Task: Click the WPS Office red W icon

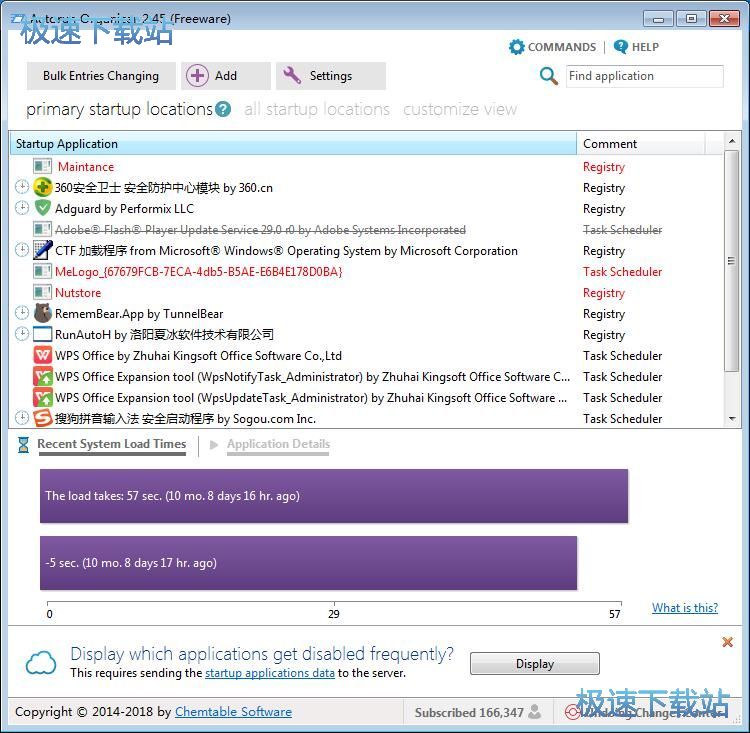Action: coord(43,355)
